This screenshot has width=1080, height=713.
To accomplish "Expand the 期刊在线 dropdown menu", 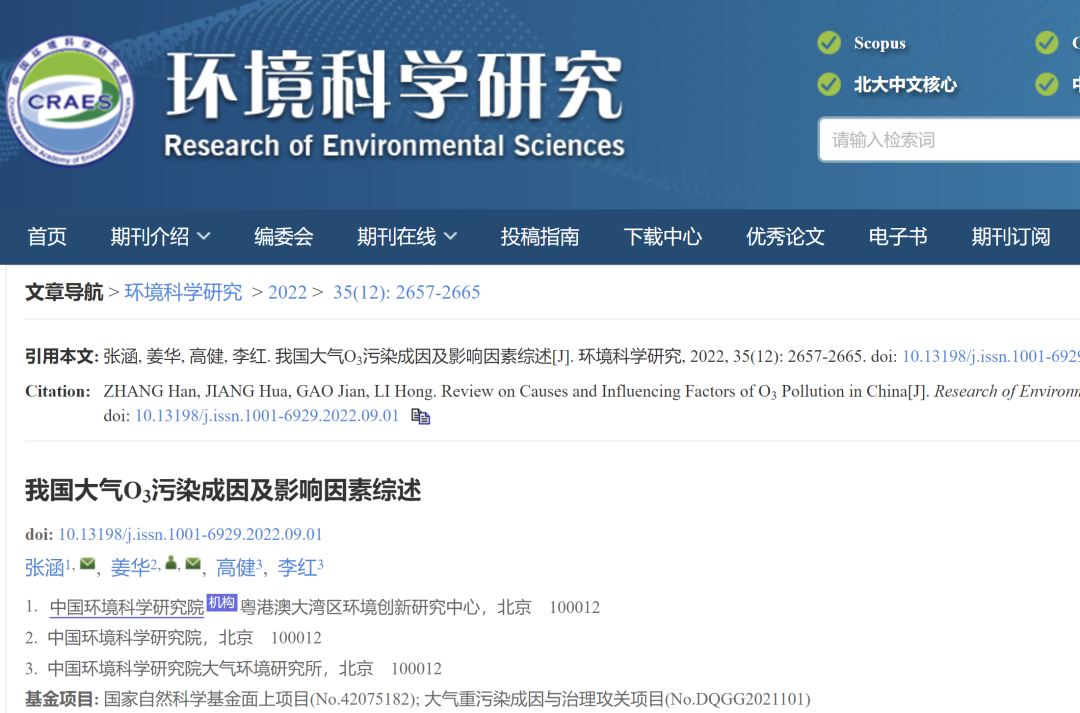I will tap(407, 236).
